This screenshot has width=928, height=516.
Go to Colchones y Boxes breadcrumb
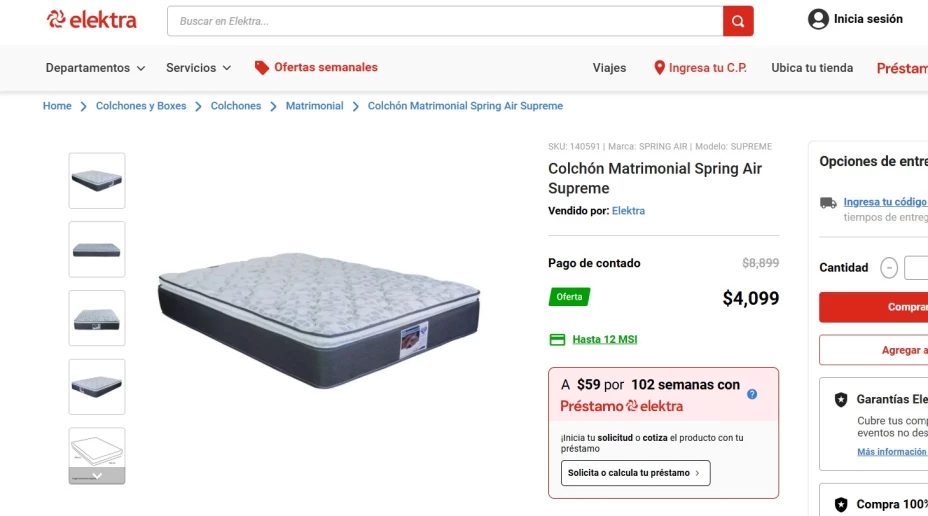pyautogui.click(x=141, y=106)
